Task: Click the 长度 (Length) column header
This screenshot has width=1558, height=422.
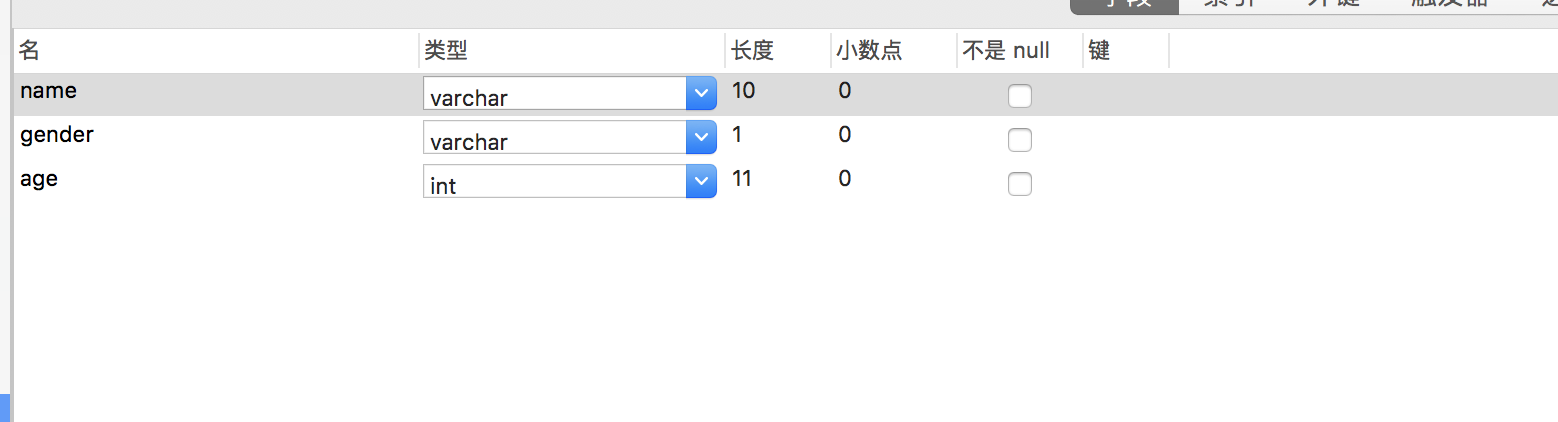Action: coord(752,51)
